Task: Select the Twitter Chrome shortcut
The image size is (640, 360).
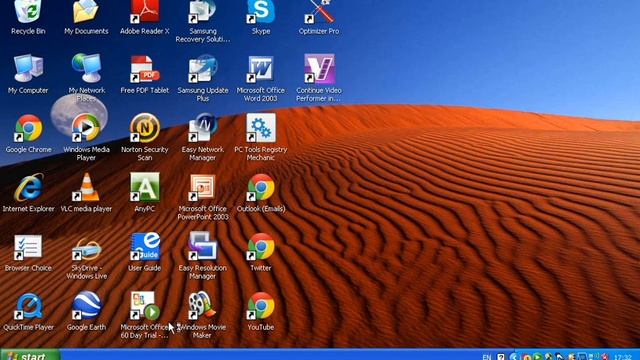Action: (x=261, y=247)
